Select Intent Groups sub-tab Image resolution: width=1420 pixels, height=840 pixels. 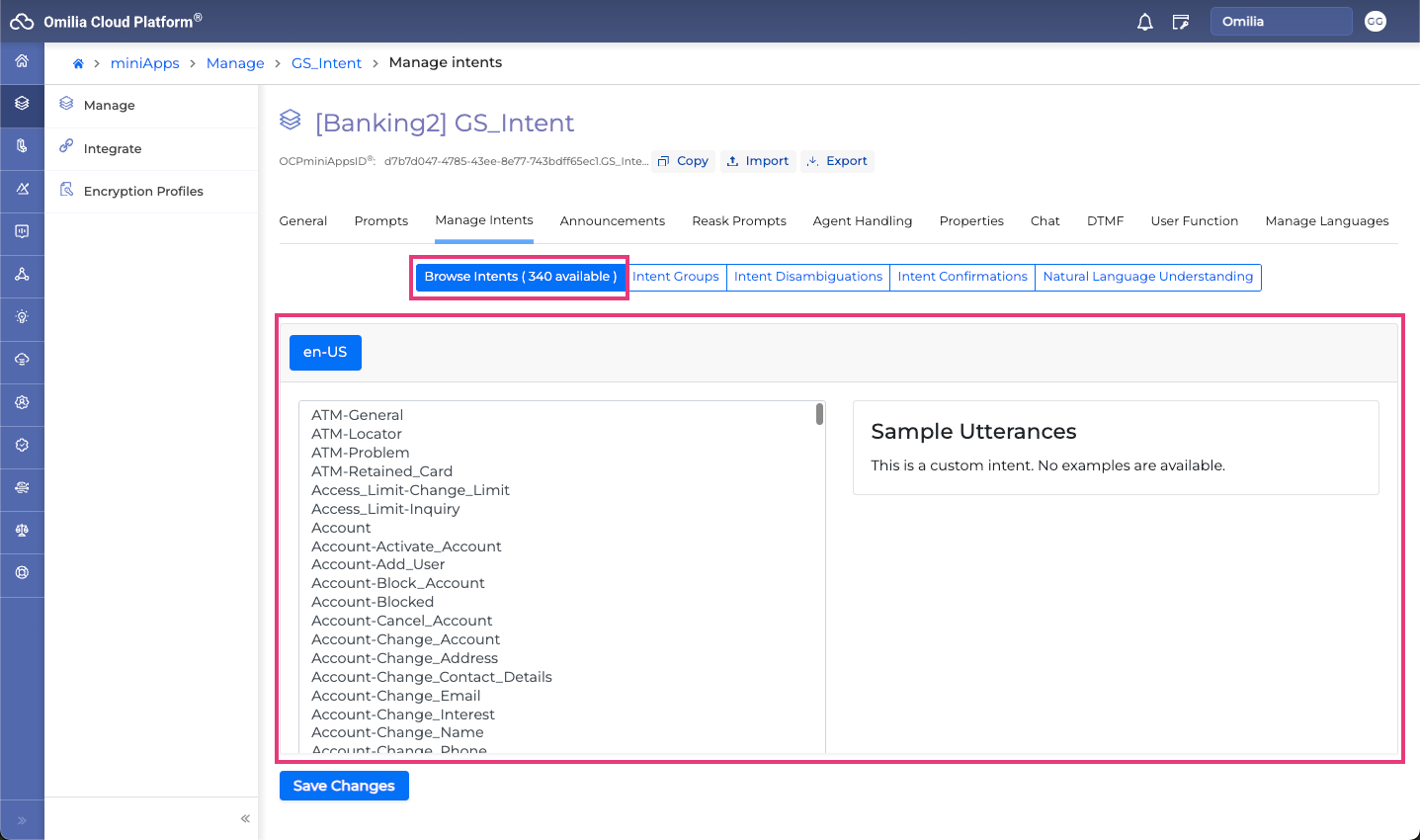676,277
